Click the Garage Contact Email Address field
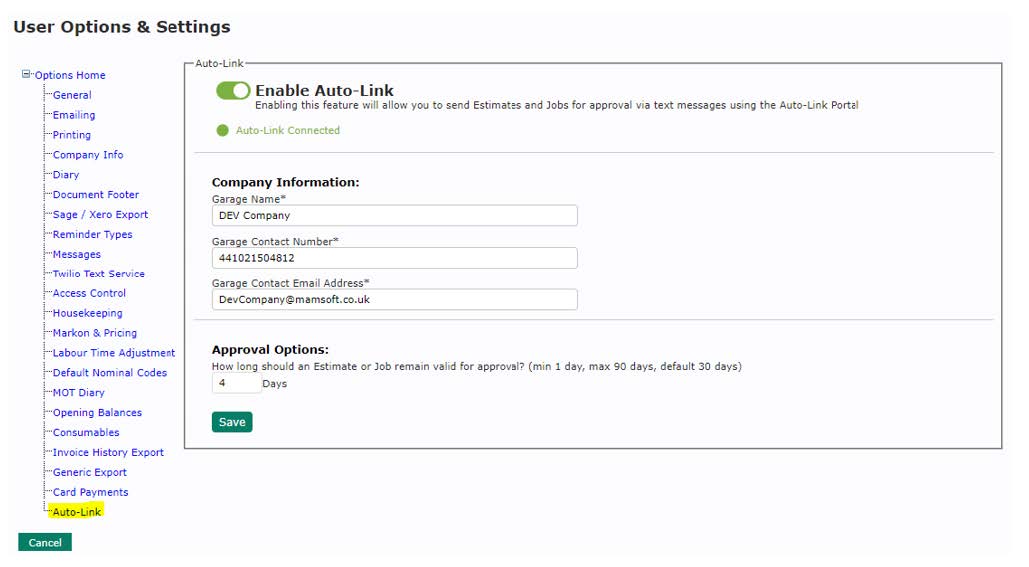This screenshot has height=567, width=1029. tap(394, 299)
